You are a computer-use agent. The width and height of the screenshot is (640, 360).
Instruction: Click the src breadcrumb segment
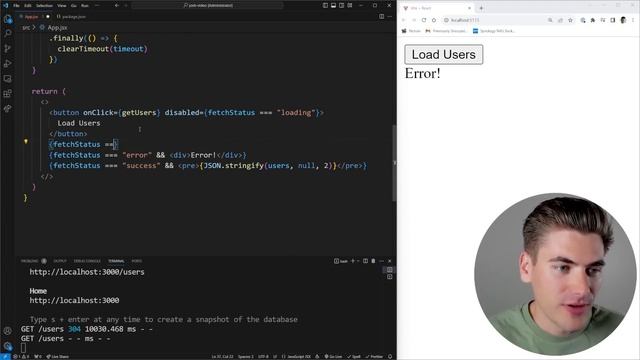pos(26,28)
